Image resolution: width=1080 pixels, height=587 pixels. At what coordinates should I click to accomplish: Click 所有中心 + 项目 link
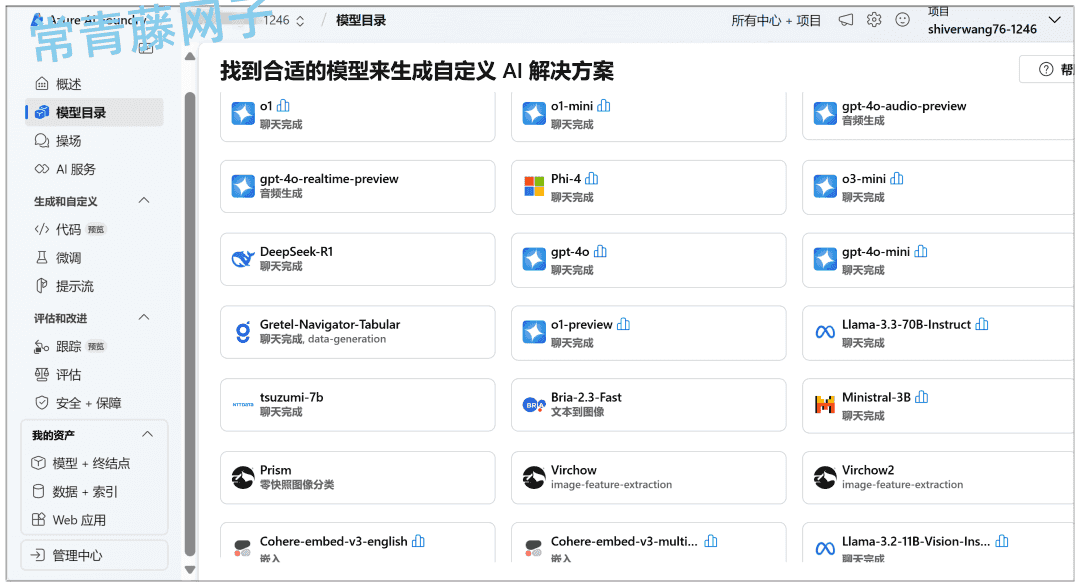[x=776, y=21]
